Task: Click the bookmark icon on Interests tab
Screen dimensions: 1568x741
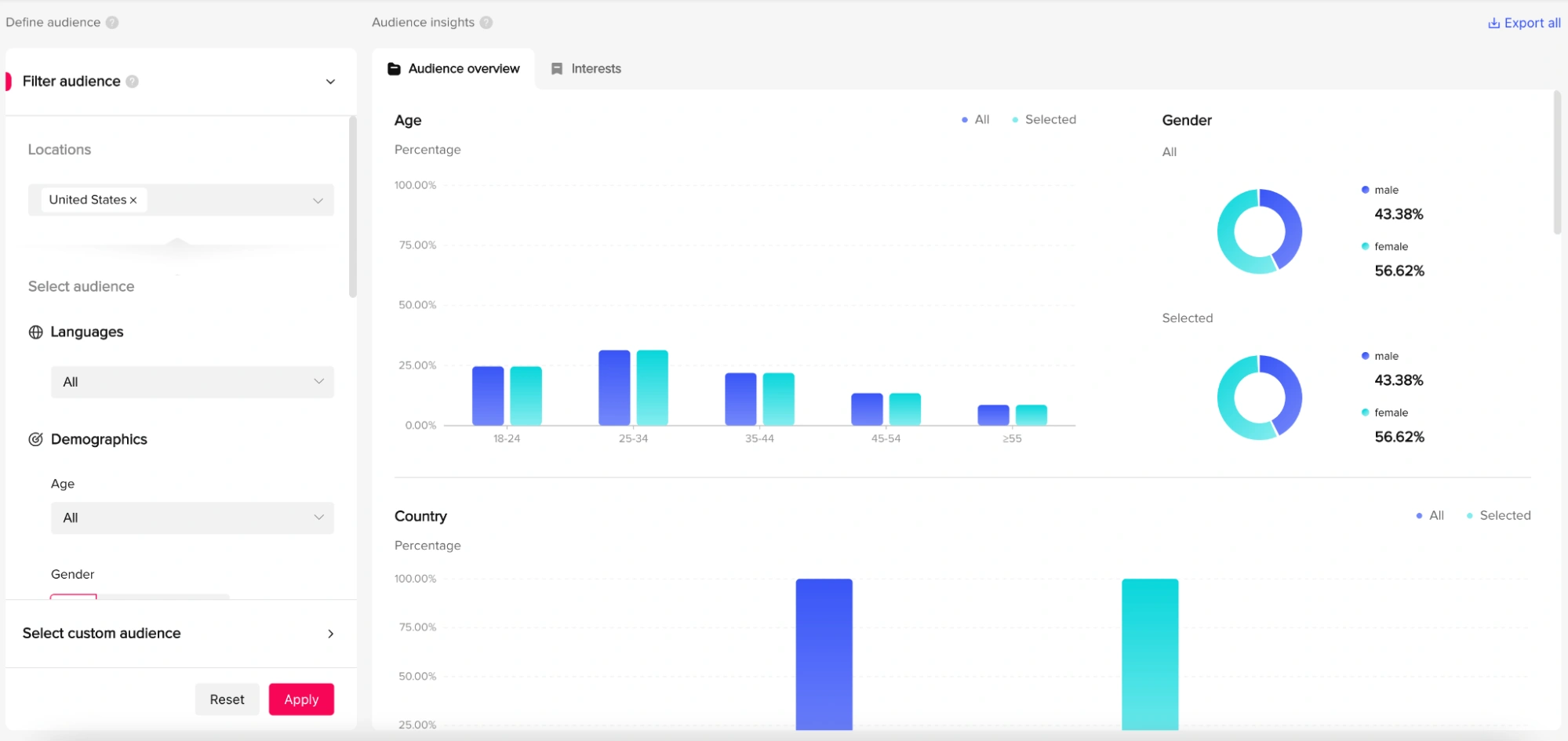Action: click(557, 69)
